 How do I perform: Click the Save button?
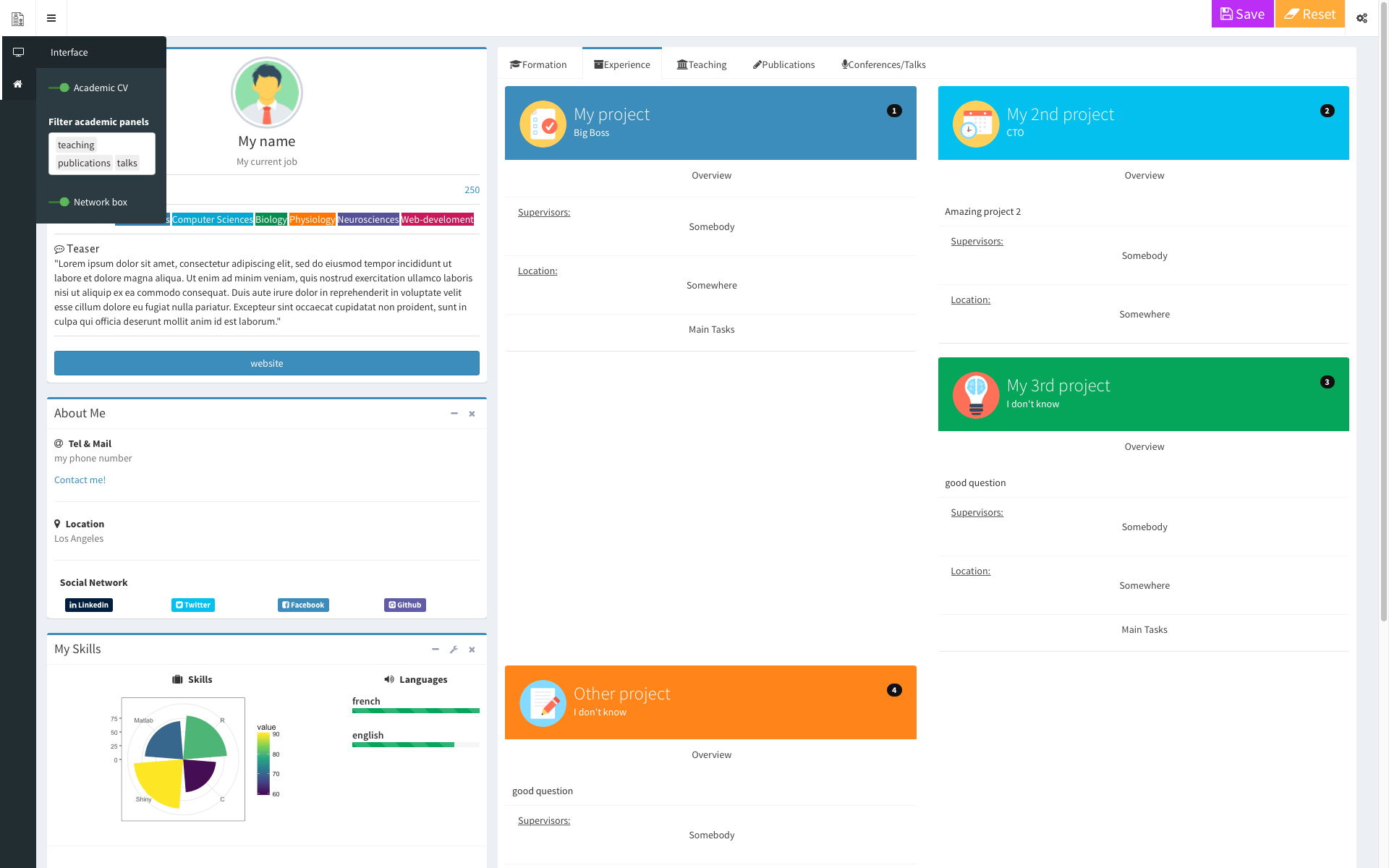1242,14
